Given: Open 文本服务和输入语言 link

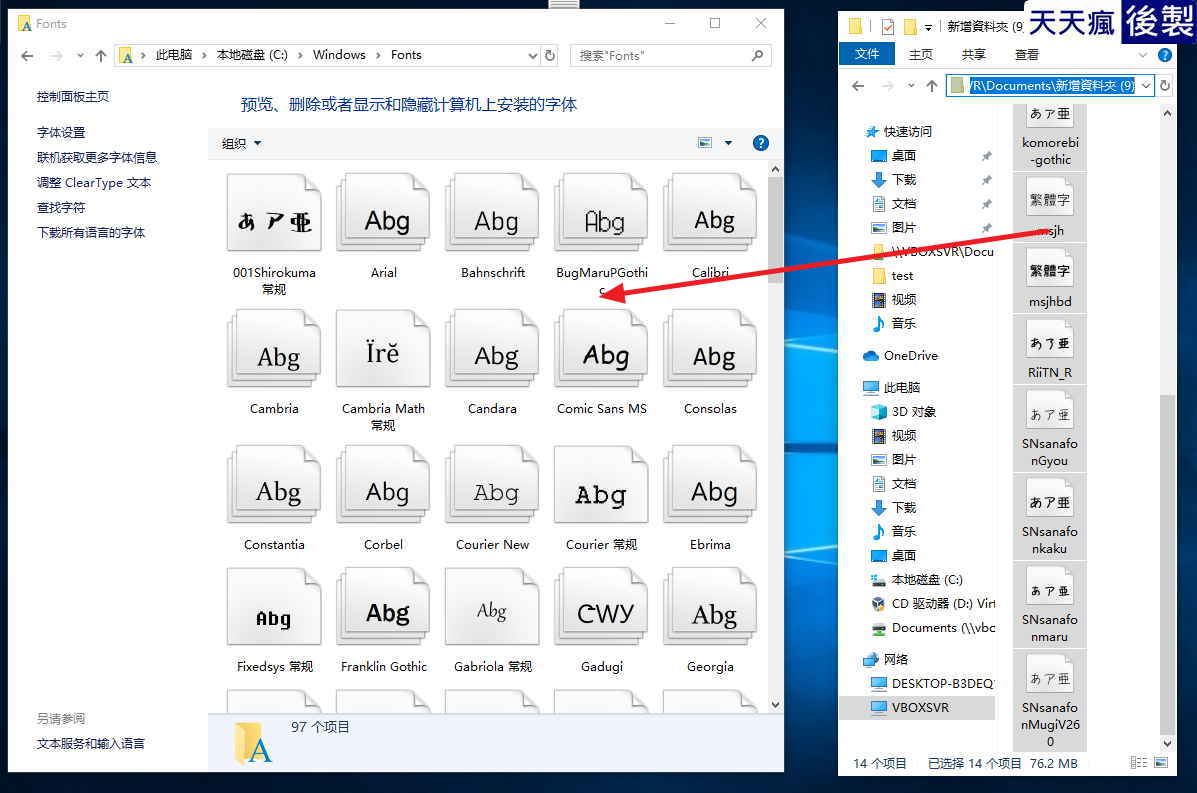Looking at the screenshot, I should [x=90, y=743].
